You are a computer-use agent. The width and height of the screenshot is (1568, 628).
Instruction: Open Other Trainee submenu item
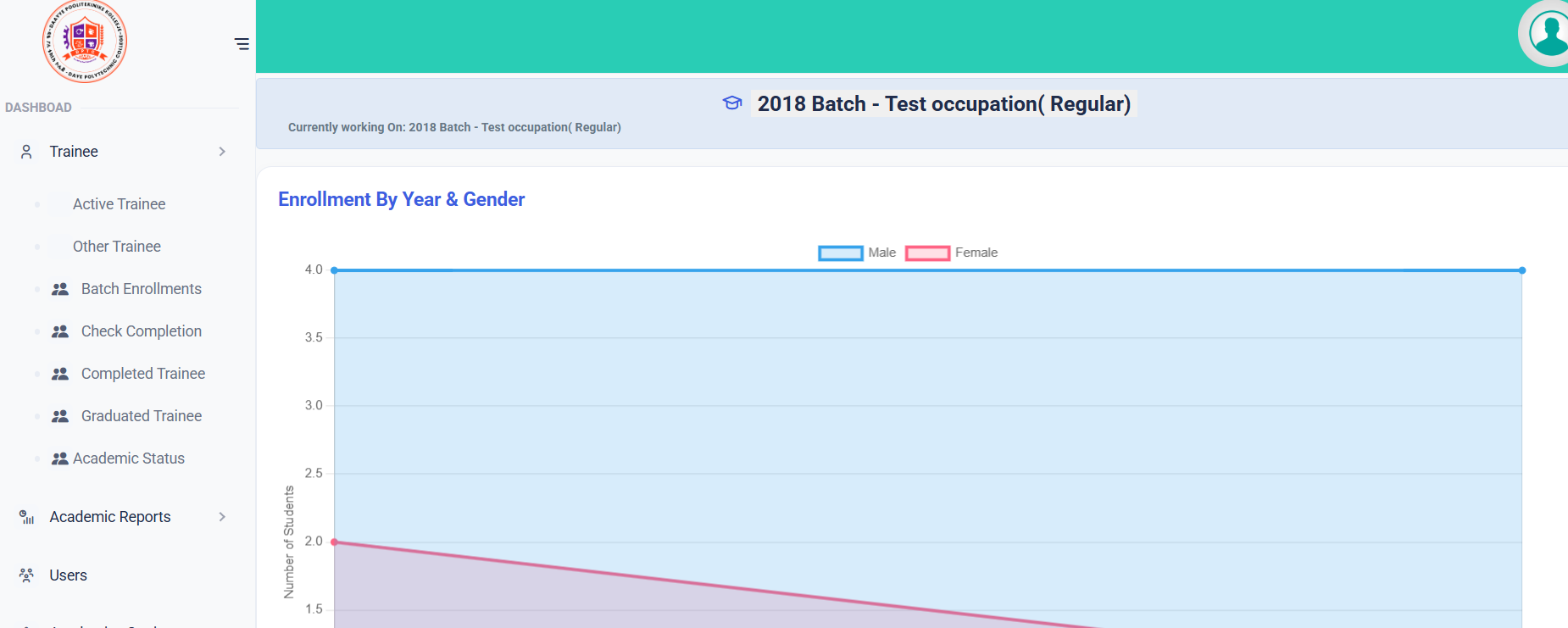(117, 247)
